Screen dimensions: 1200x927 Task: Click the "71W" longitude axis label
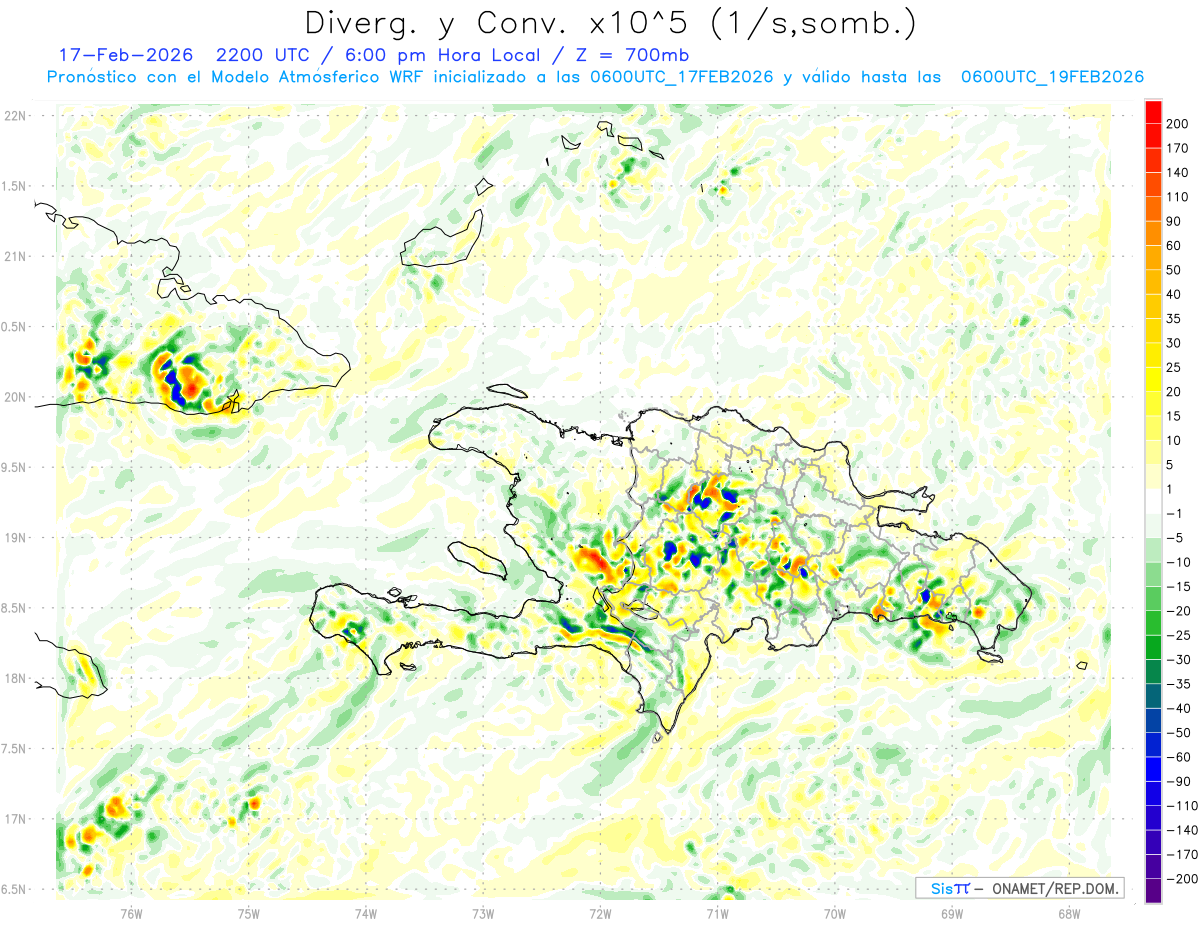coord(717,914)
